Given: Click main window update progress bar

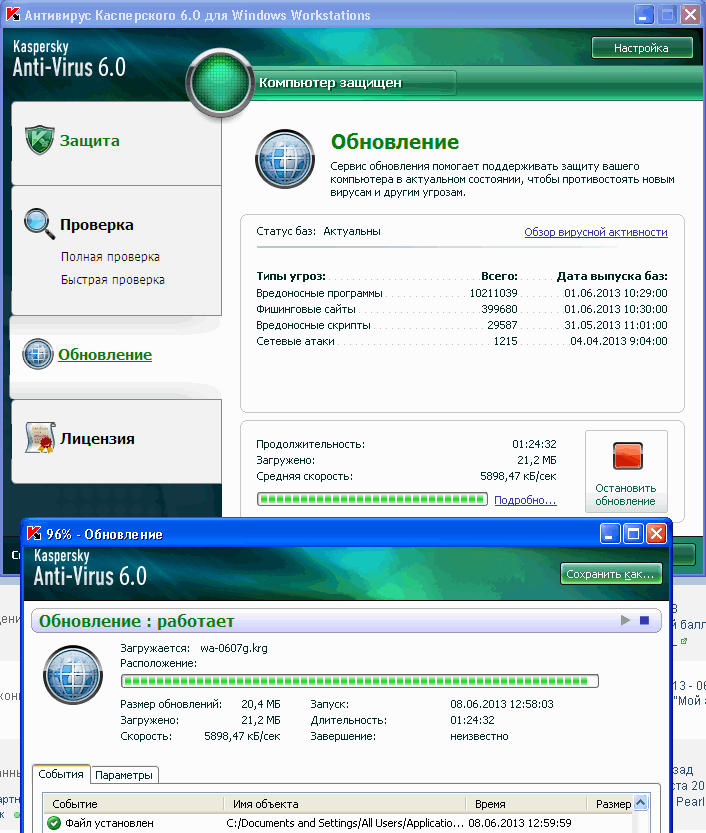Looking at the screenshot, I should [372, 499].
